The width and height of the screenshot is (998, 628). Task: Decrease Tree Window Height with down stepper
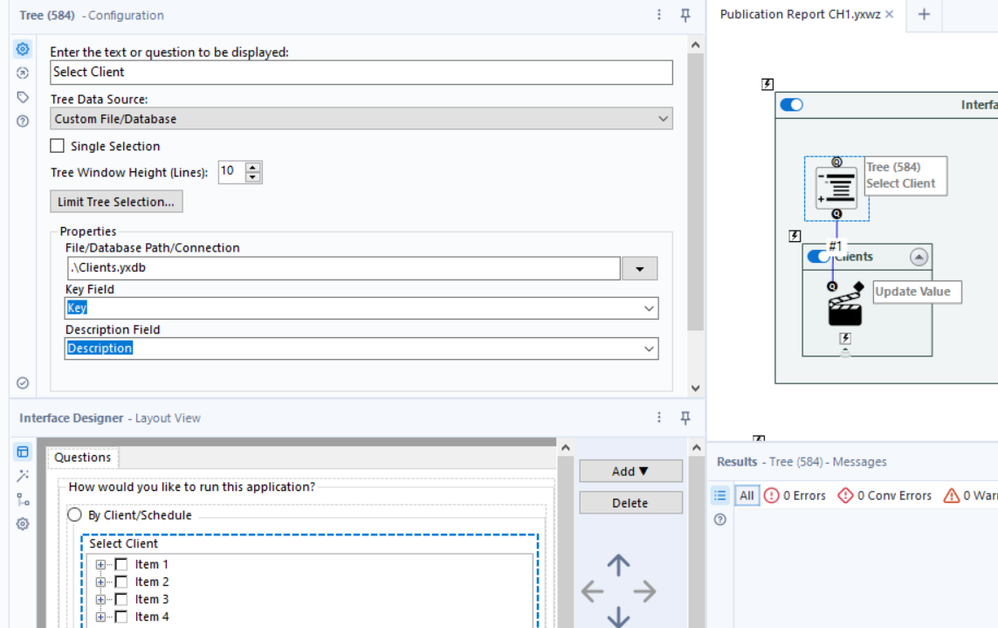coord(253,177)
